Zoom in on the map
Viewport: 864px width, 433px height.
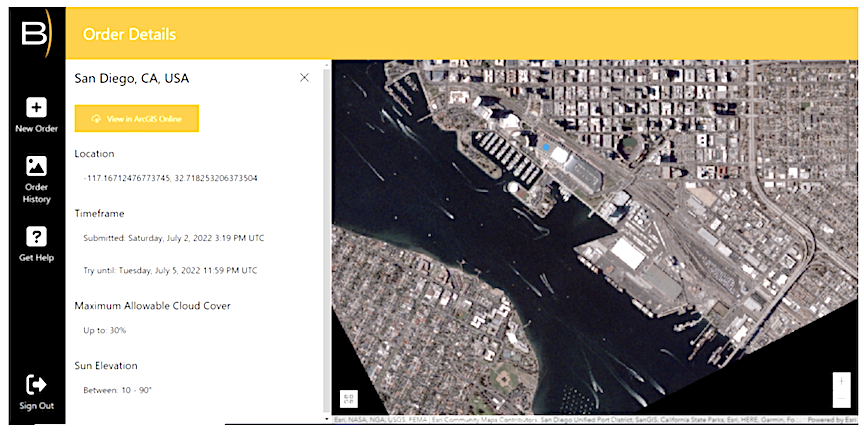(x=844, y=381)
